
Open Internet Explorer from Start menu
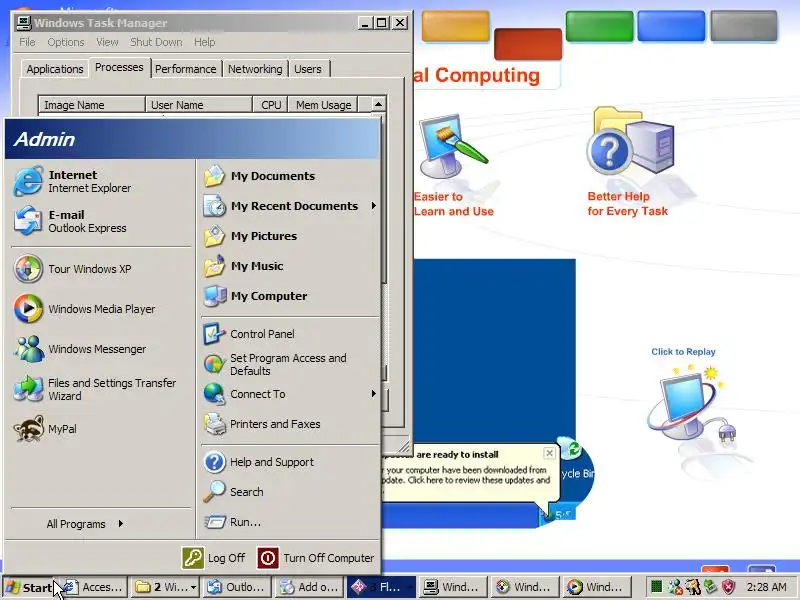[x=101, y=181]
